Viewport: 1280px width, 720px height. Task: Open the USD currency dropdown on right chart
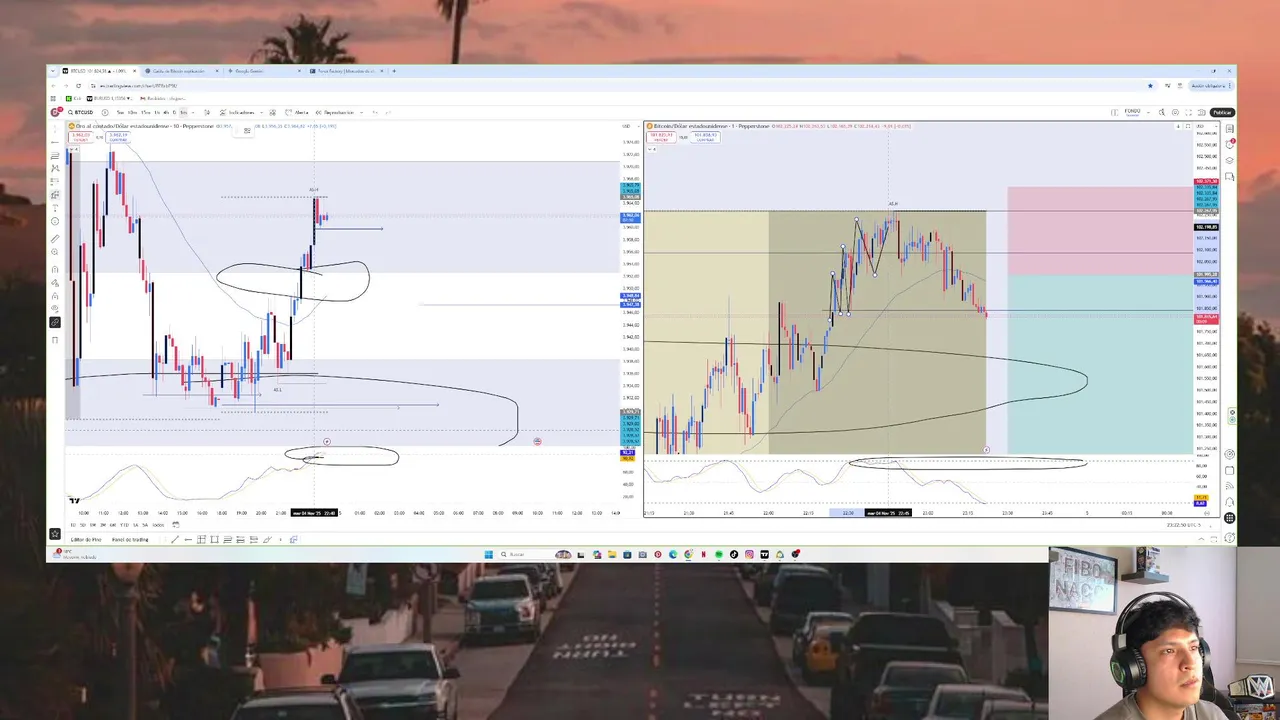pos(1207,126)
